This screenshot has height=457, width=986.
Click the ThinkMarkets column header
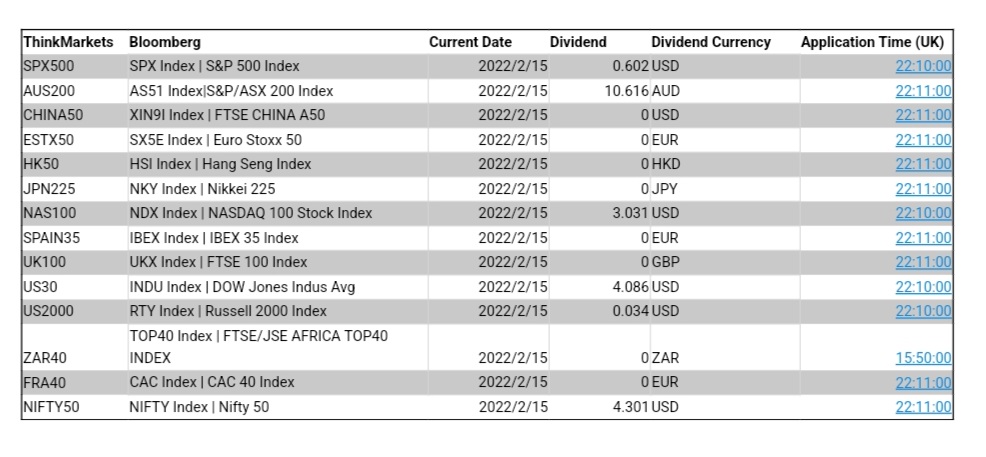(68, 42)
